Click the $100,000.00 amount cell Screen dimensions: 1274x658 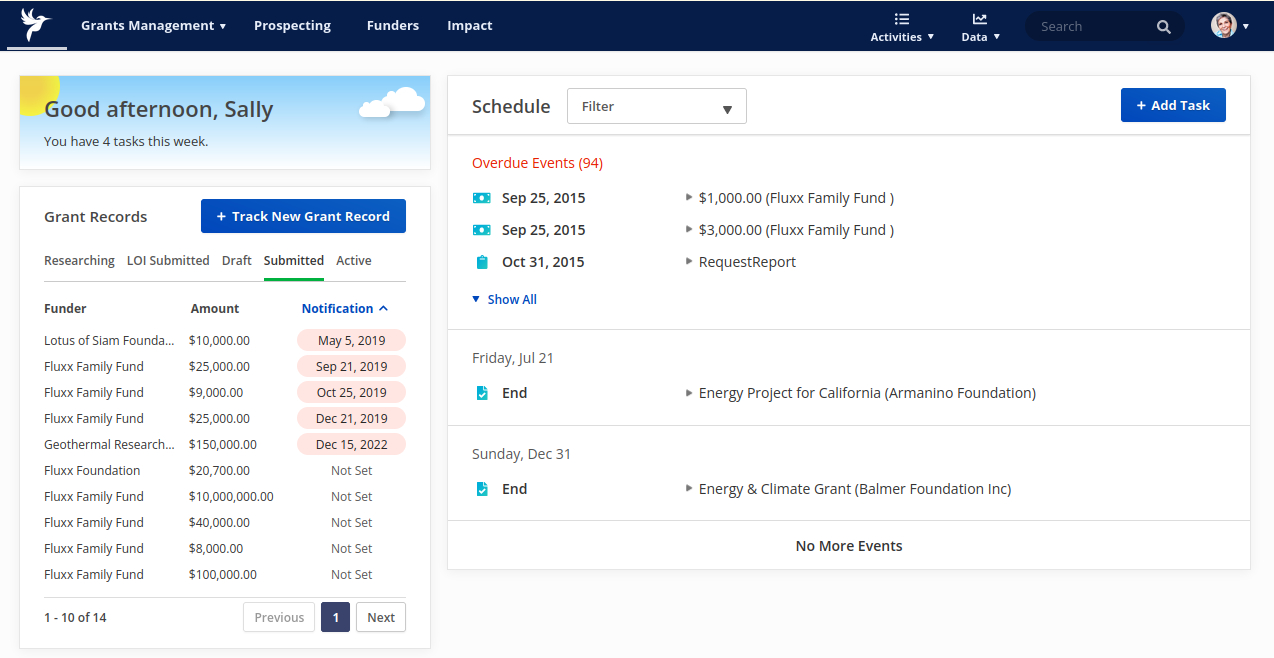(x=222, y=574)
